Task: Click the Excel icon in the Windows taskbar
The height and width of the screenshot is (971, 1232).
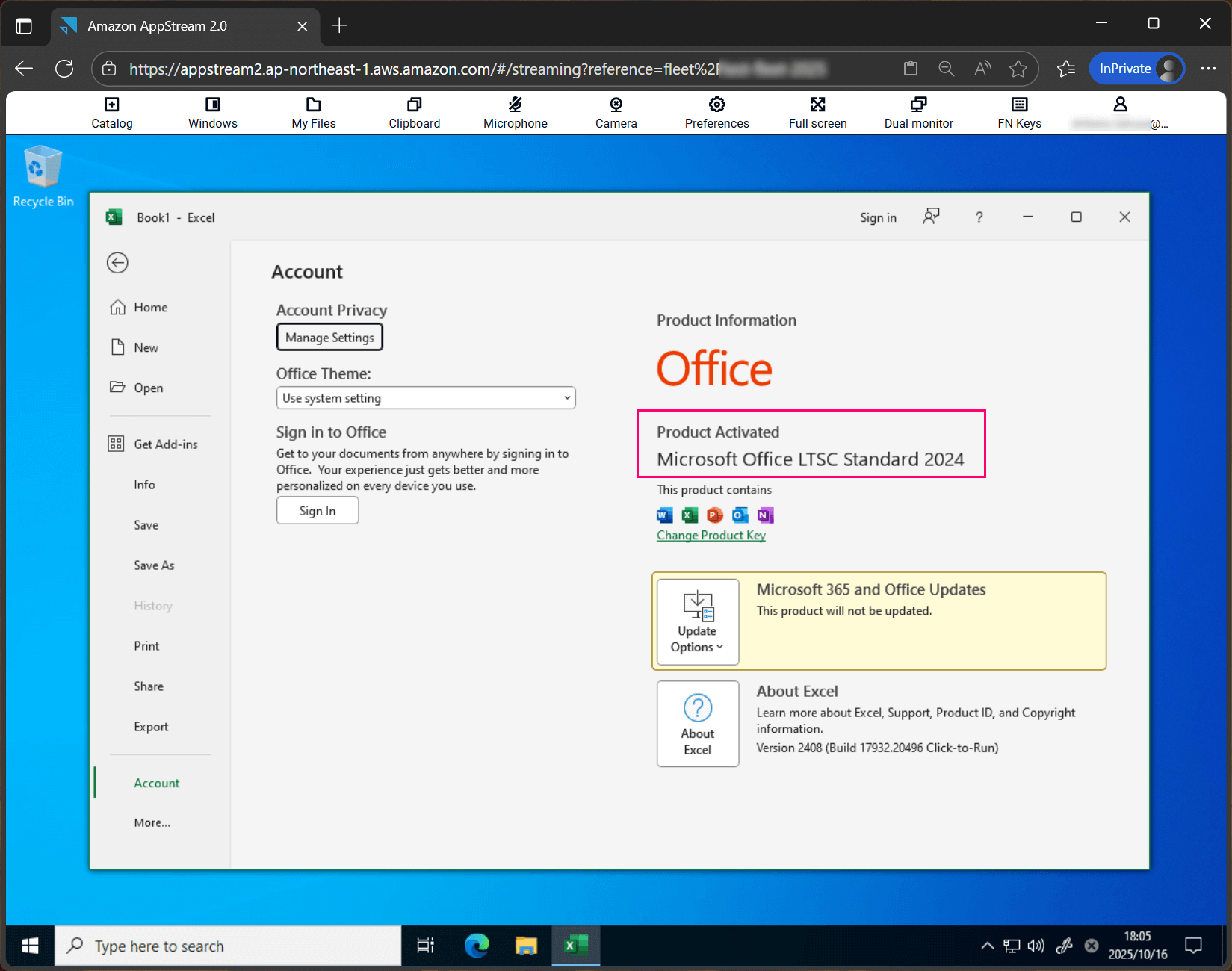Action: point(575,945)
